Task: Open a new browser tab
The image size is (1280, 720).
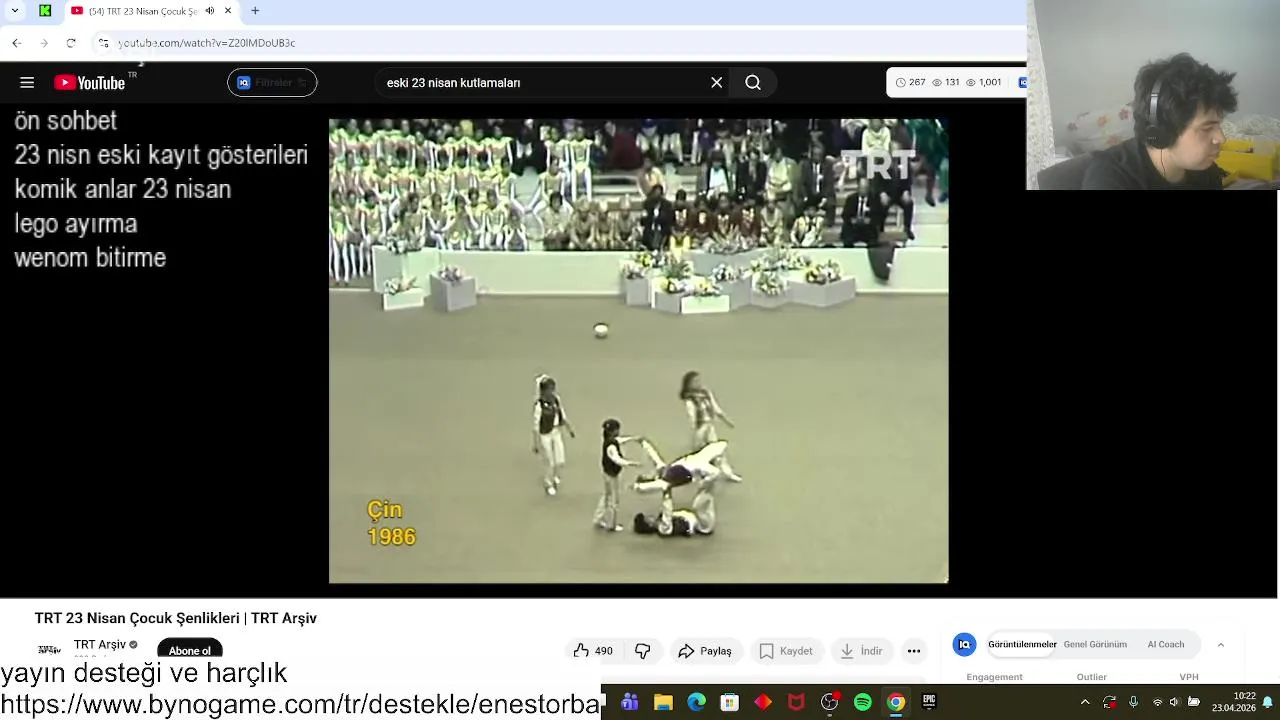Action: click(x=255, y=11)
